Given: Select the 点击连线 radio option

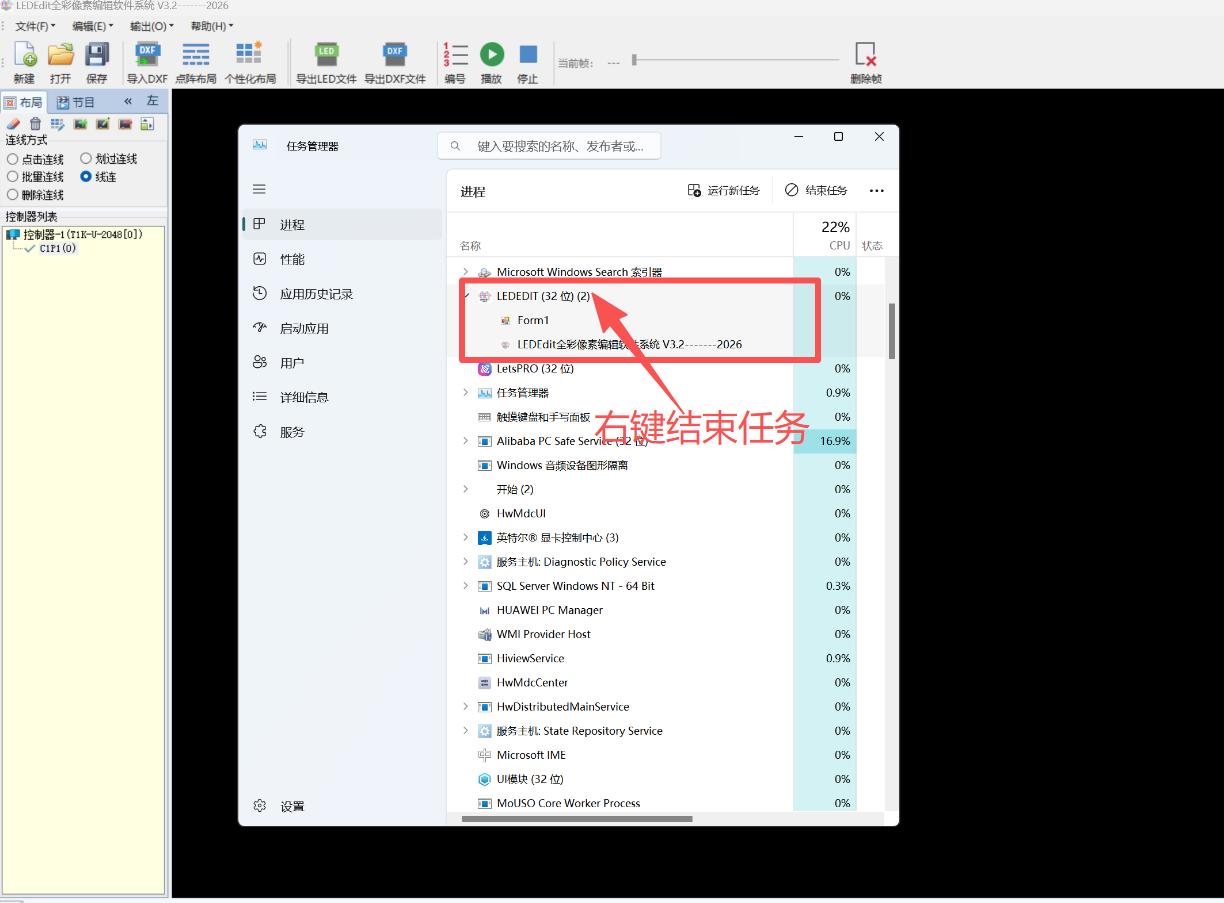Looking at the screenshot, I should click(10, 158).
